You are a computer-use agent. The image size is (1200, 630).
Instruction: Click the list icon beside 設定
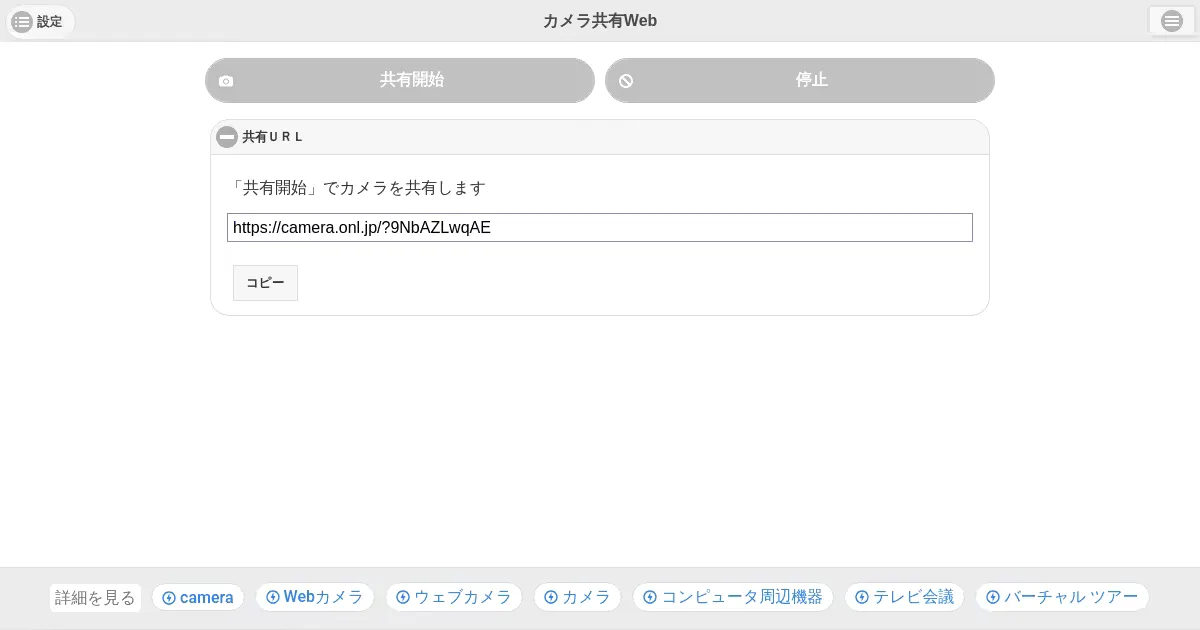tap(22, 21)
